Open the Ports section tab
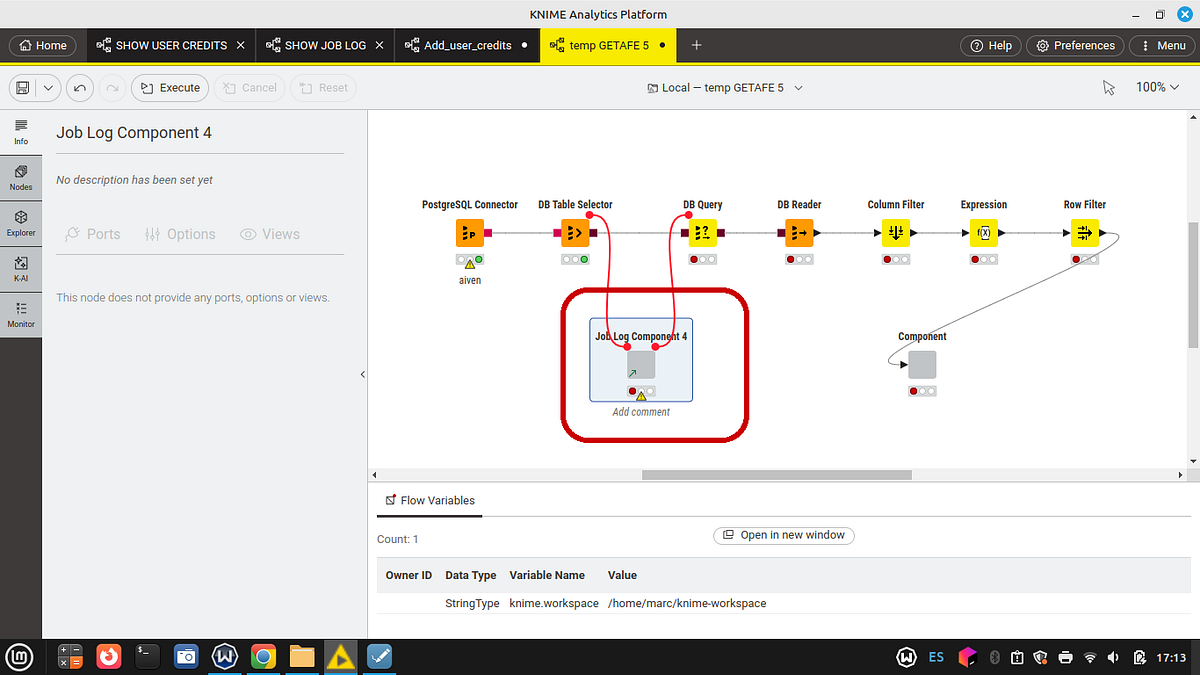This screenshot has width=1200, height=675. click(x=93, y=234)
